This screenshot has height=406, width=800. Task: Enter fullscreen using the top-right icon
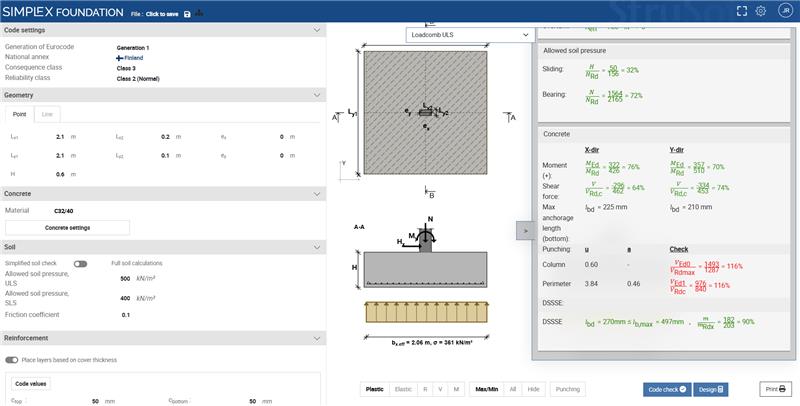(742, 11)
